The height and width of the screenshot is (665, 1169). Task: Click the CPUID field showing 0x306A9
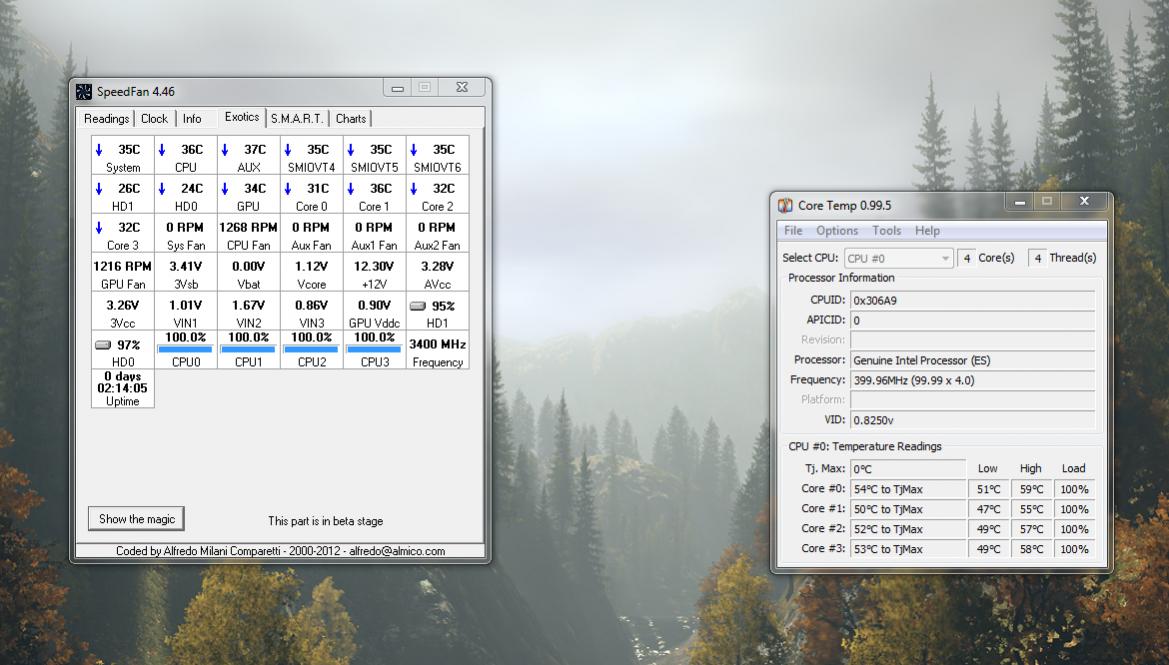972,300
